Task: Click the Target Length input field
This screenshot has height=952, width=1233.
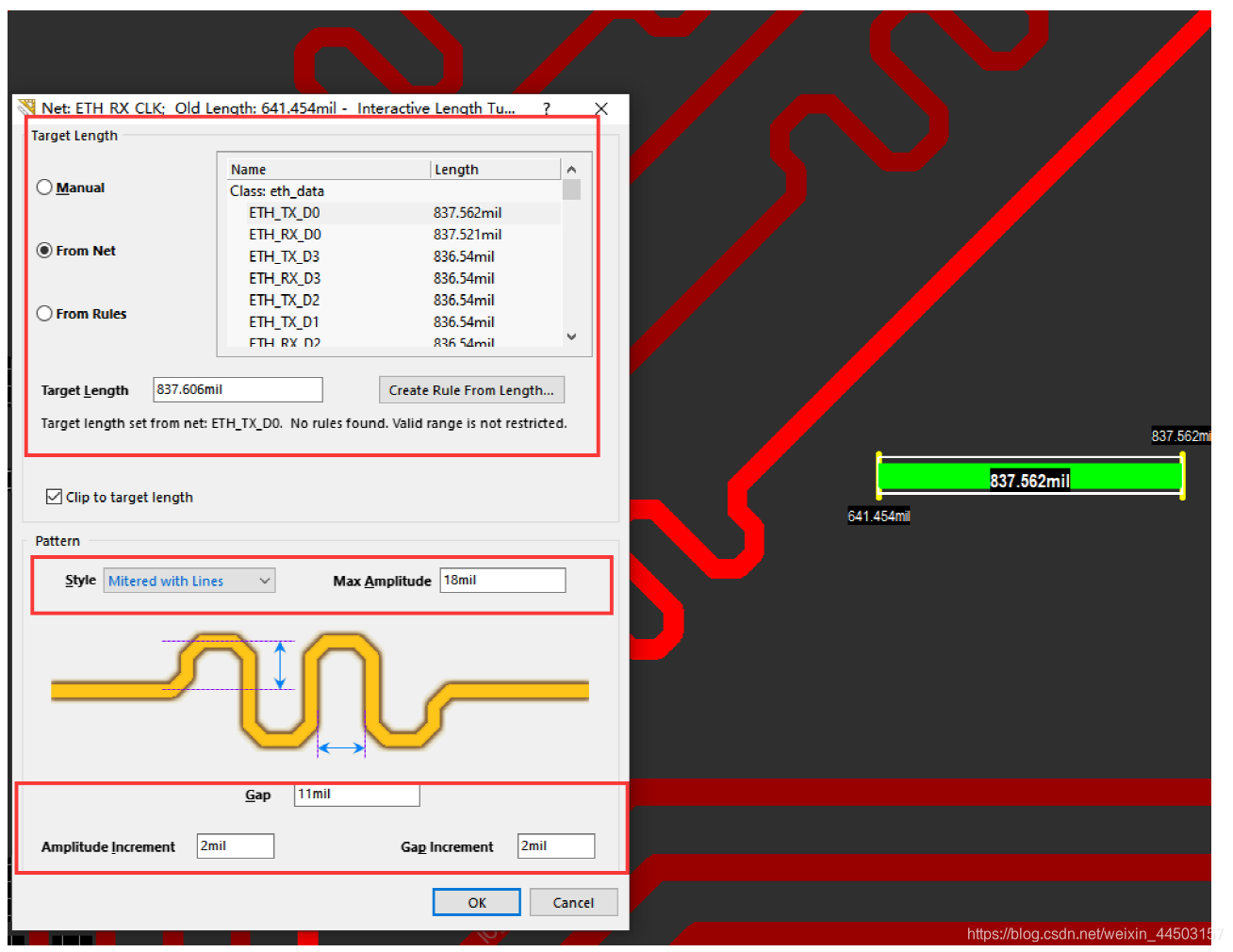Action: (238, 389)
